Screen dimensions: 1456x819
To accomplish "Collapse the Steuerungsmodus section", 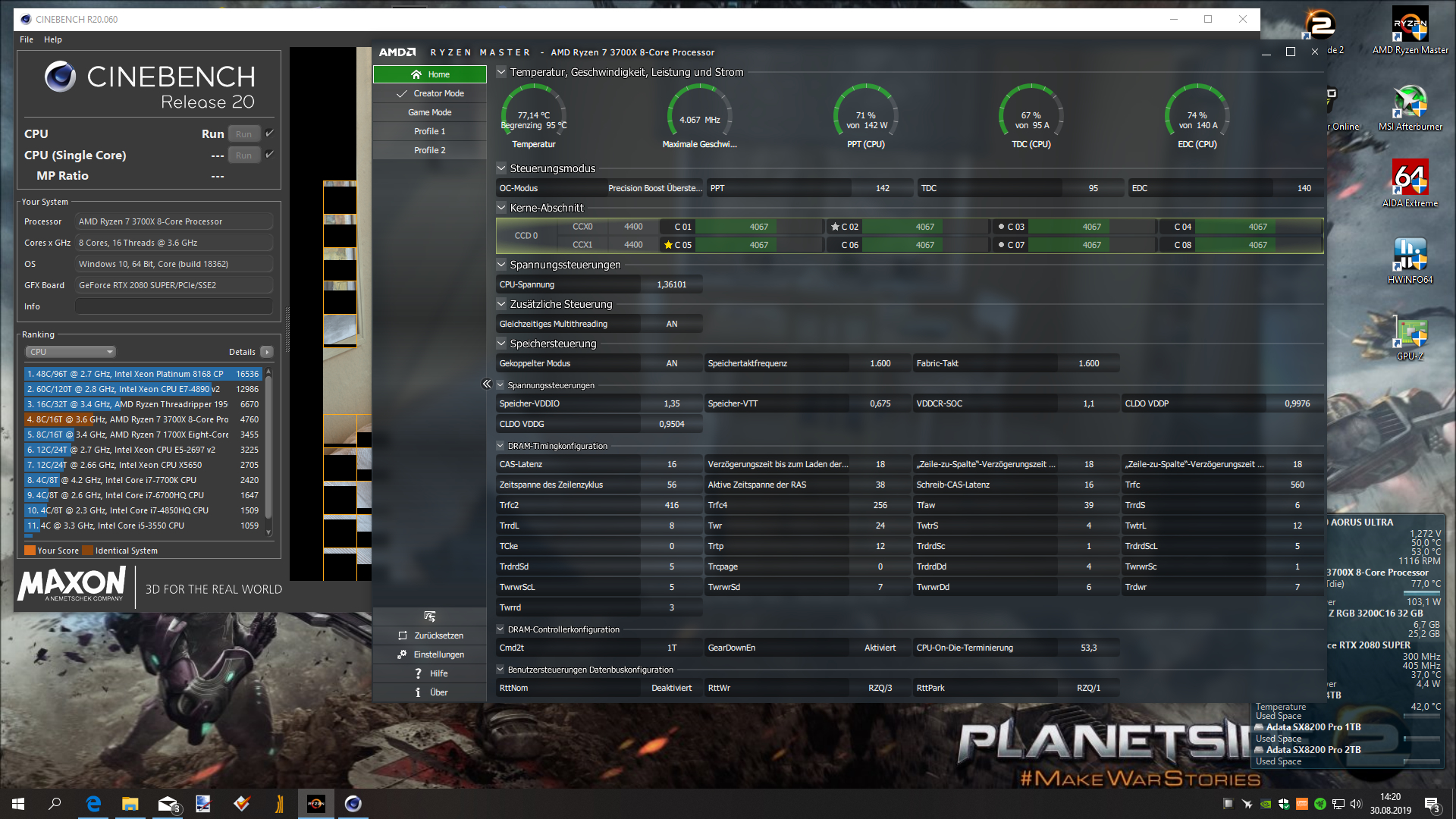I will pyautogui.click(x=501, y=168).
